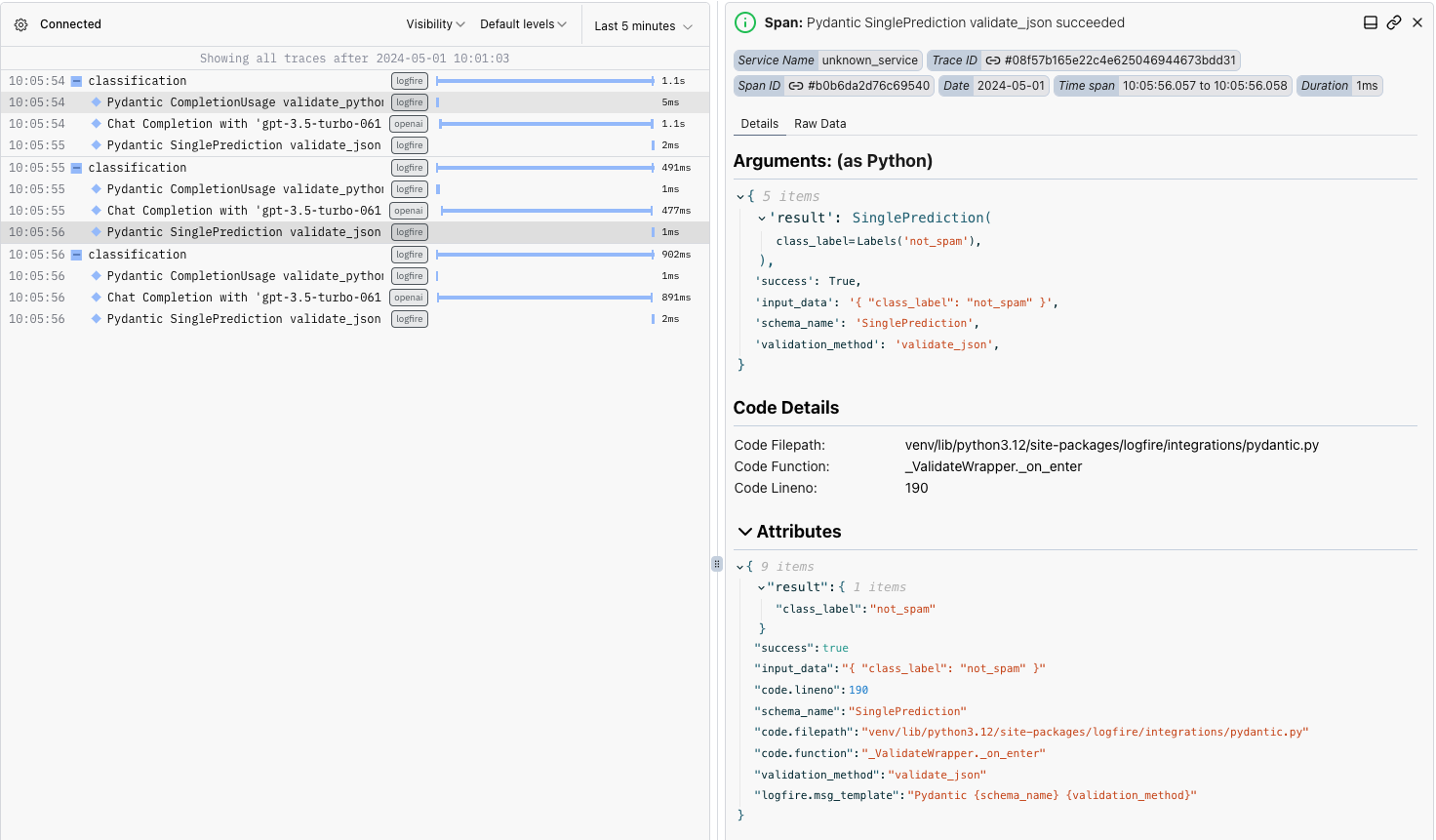The width and height of the screenshot is (1436, 840).
Task: Click the diamond icon of the 10:05:54 Chat Completion row
Action: click(x=97, y=124)
